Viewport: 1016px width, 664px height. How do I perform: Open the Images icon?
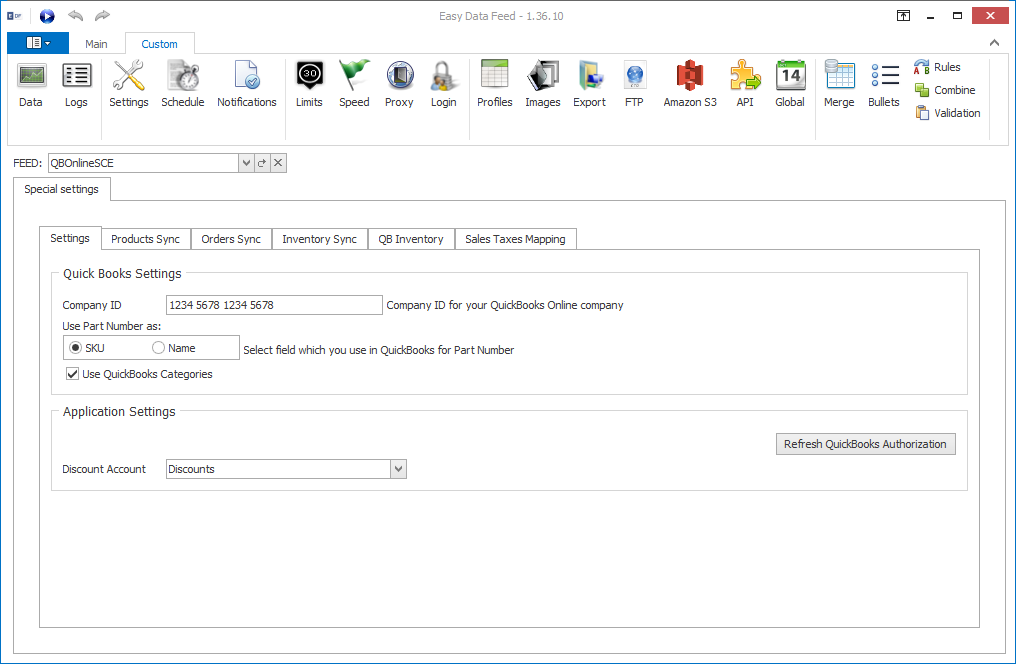(x=543, y=84)
